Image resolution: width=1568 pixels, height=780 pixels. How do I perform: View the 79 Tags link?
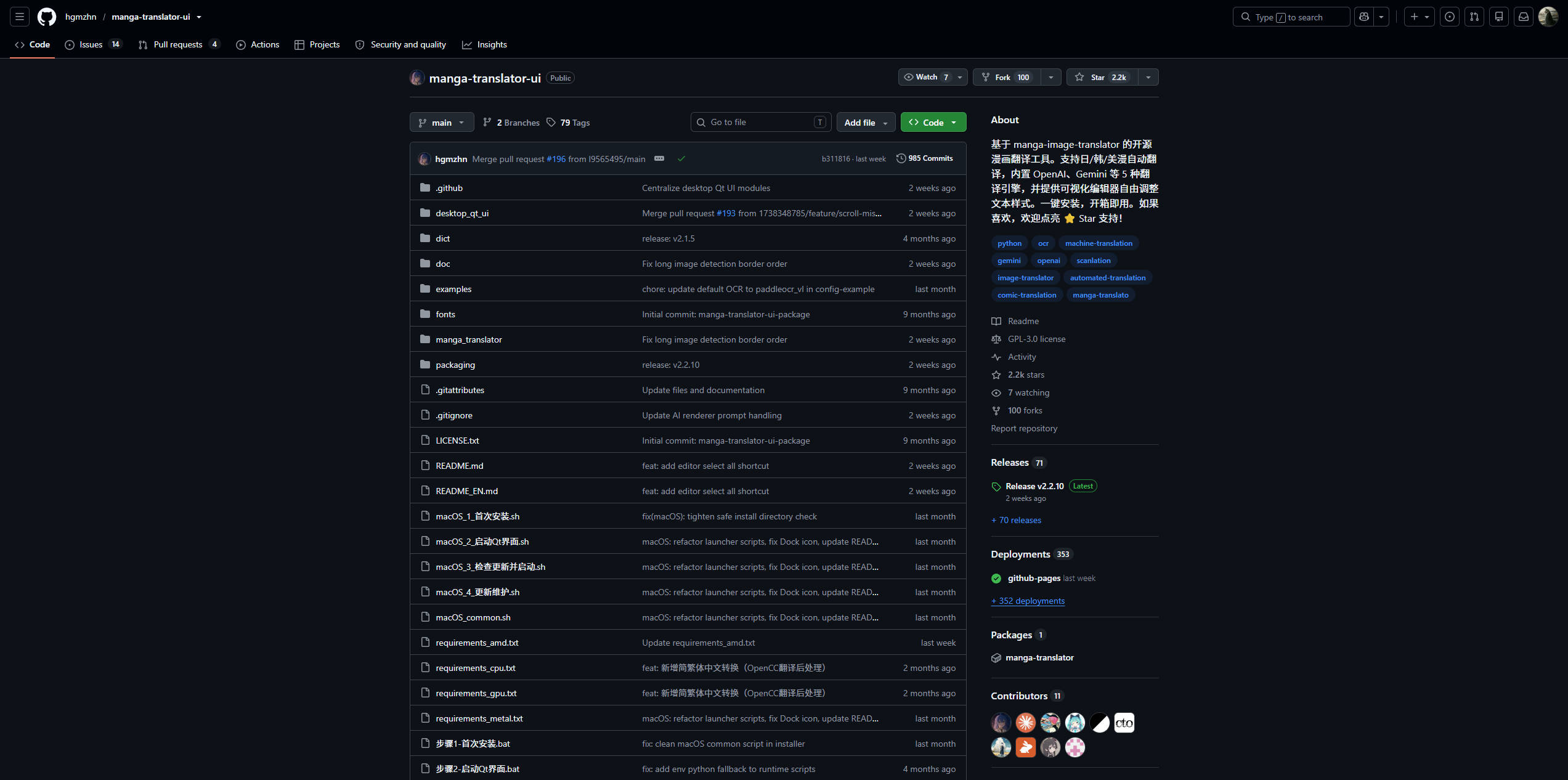pyautogui.click(x=568, y=123)
